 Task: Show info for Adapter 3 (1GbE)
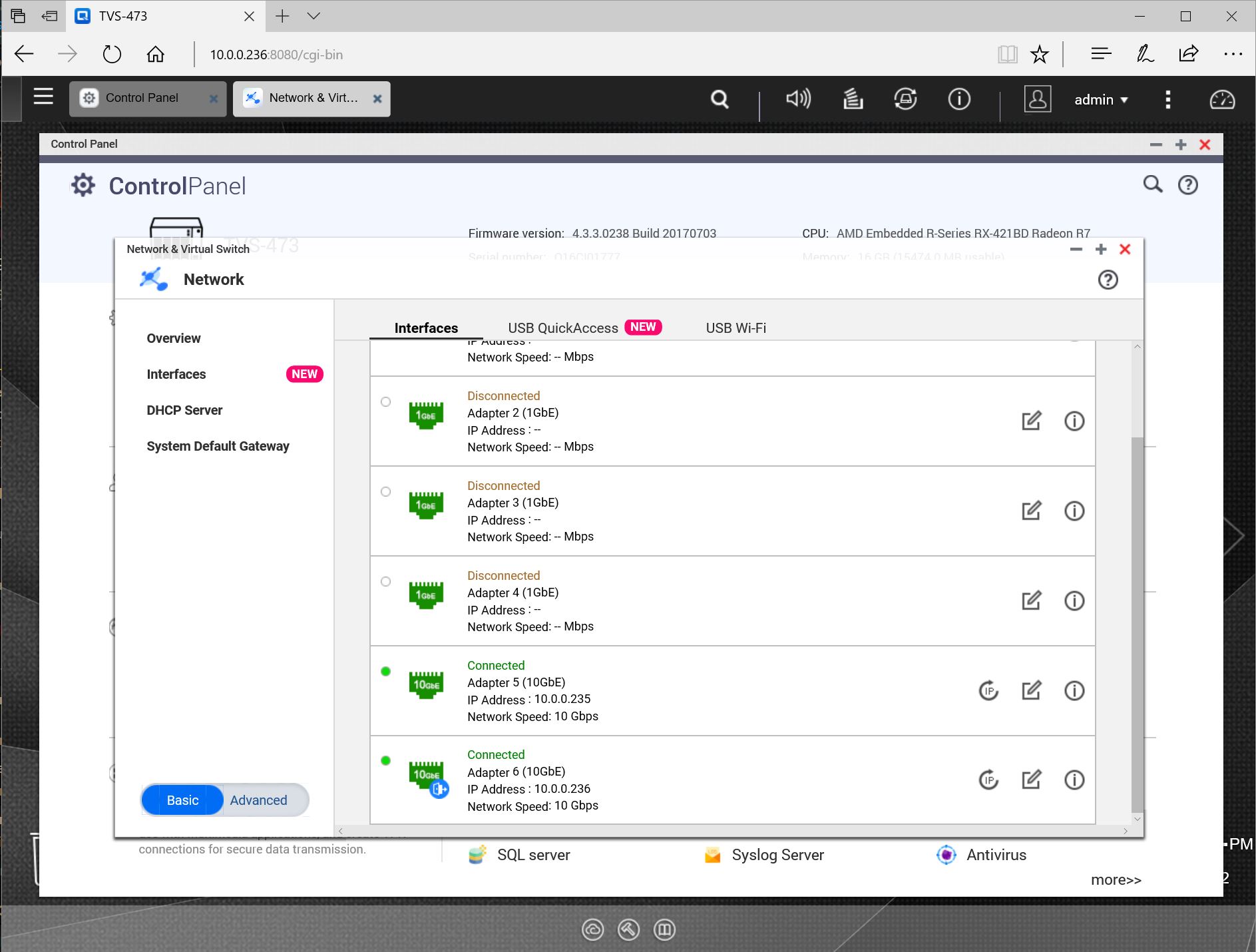[1074, 511]
